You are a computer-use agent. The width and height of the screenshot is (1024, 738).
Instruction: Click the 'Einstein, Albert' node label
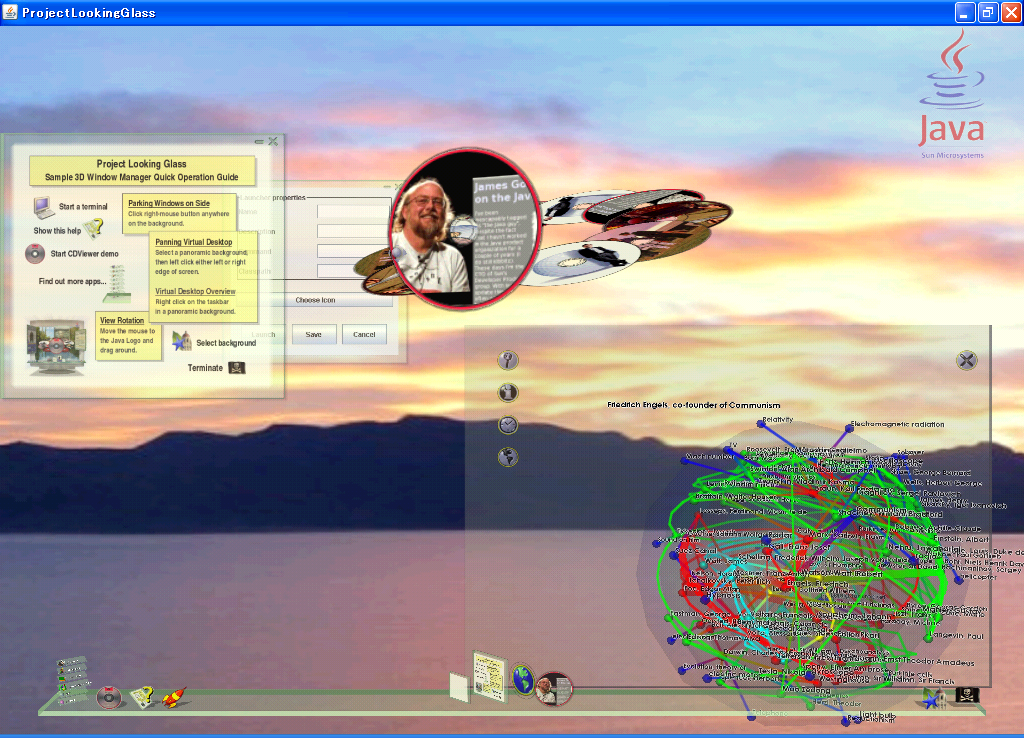(x=961, y=539)
